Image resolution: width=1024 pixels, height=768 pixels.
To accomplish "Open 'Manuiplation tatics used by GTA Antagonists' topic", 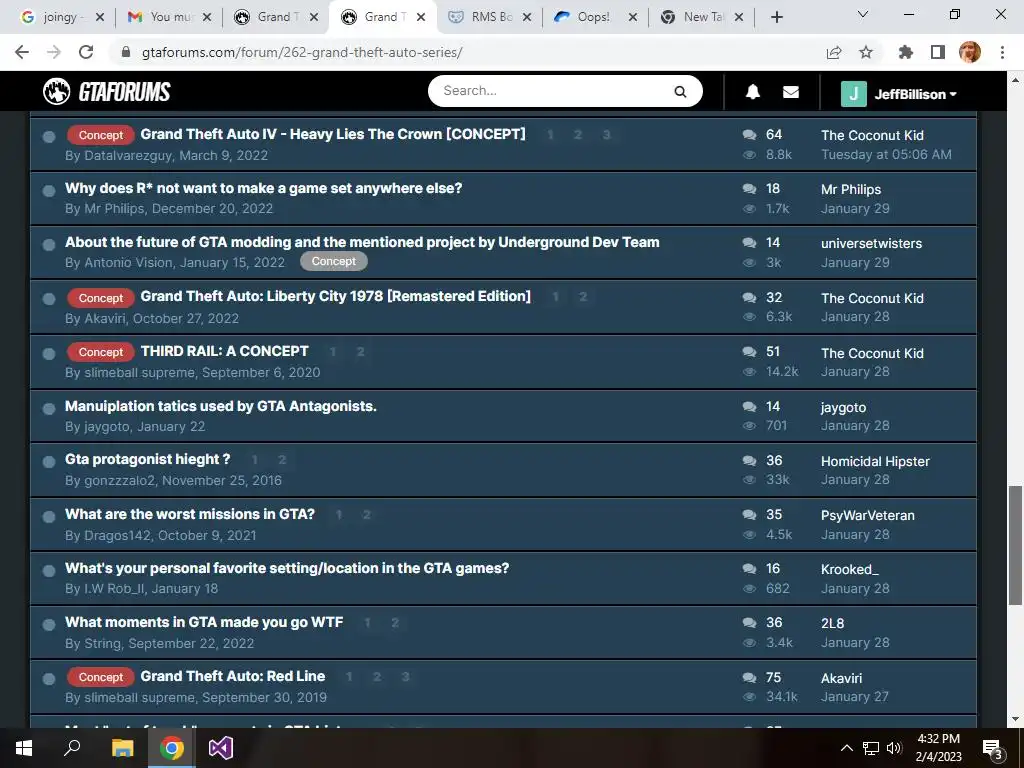I will point(221,406).
